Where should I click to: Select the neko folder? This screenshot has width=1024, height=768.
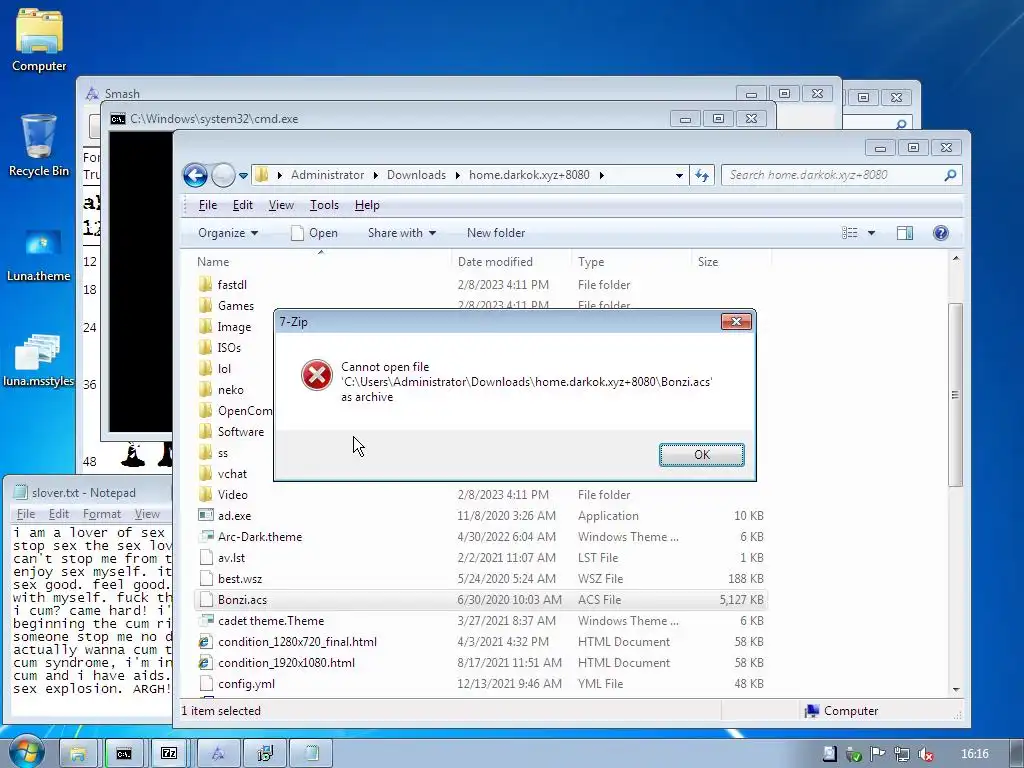(x=231, y=390)
